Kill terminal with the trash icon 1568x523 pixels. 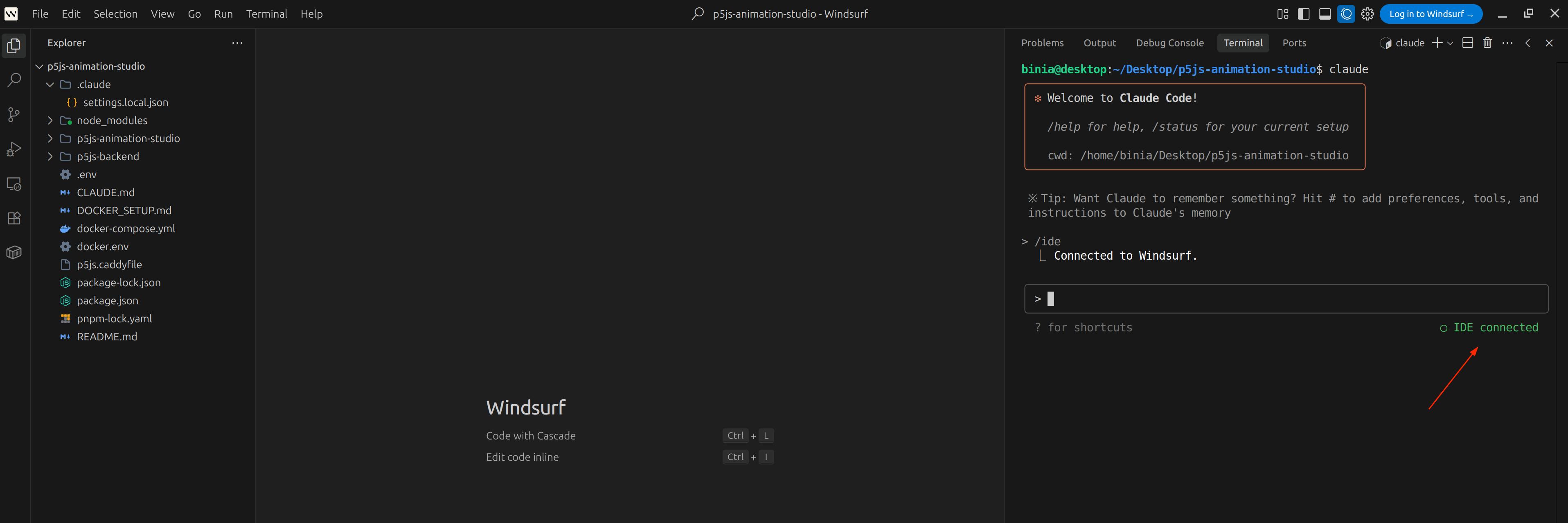click(x=1487, y=43)
